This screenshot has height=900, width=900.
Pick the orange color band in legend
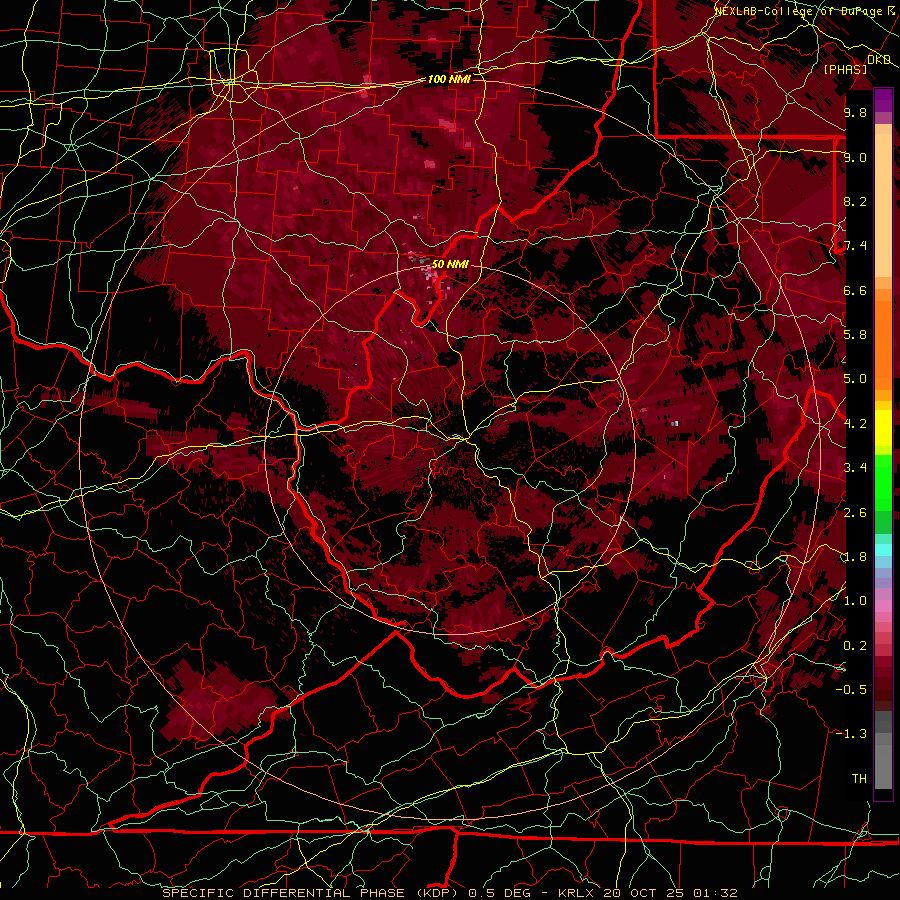point(883,344)
